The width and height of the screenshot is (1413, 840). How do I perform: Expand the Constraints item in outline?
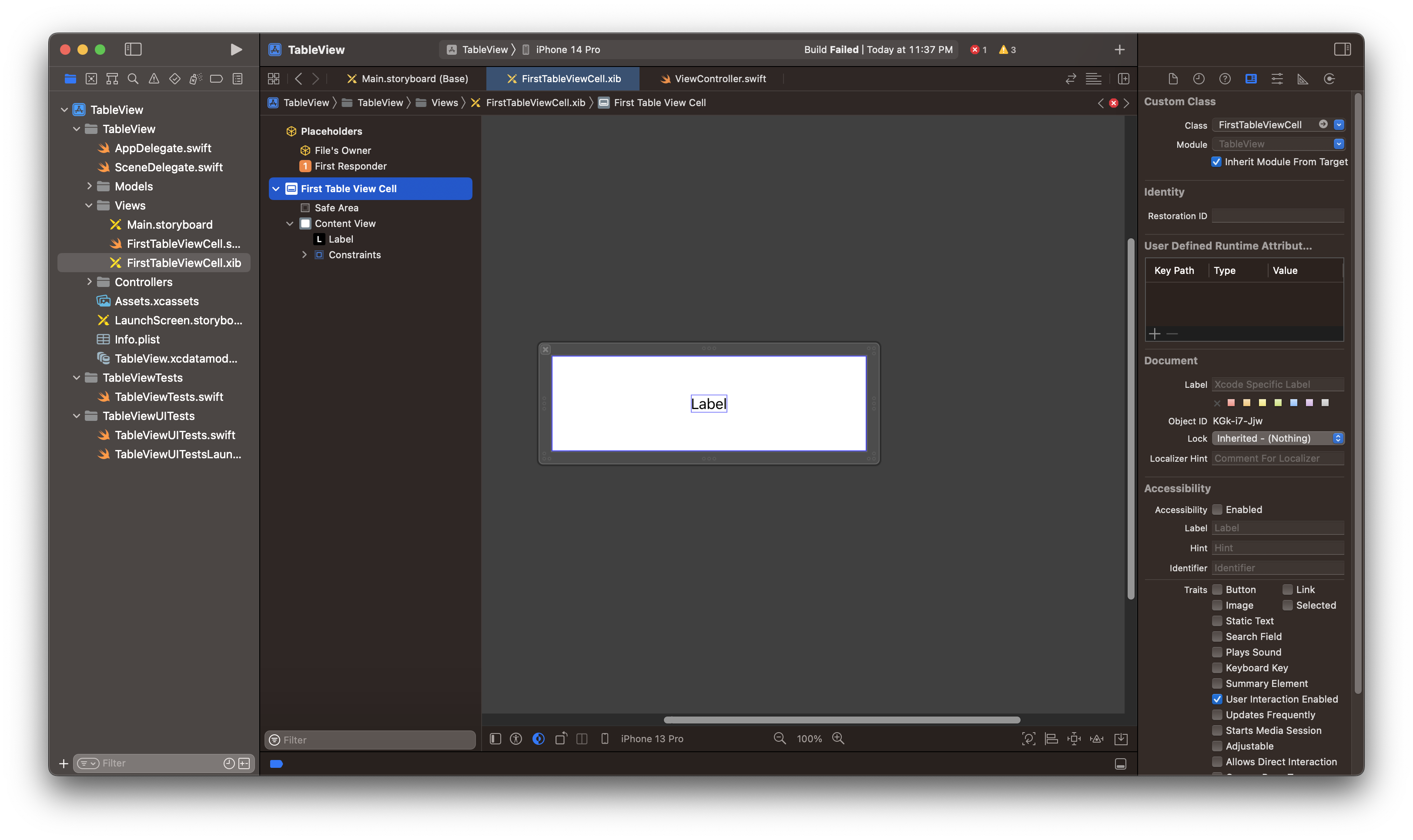[x=304, y=255]
